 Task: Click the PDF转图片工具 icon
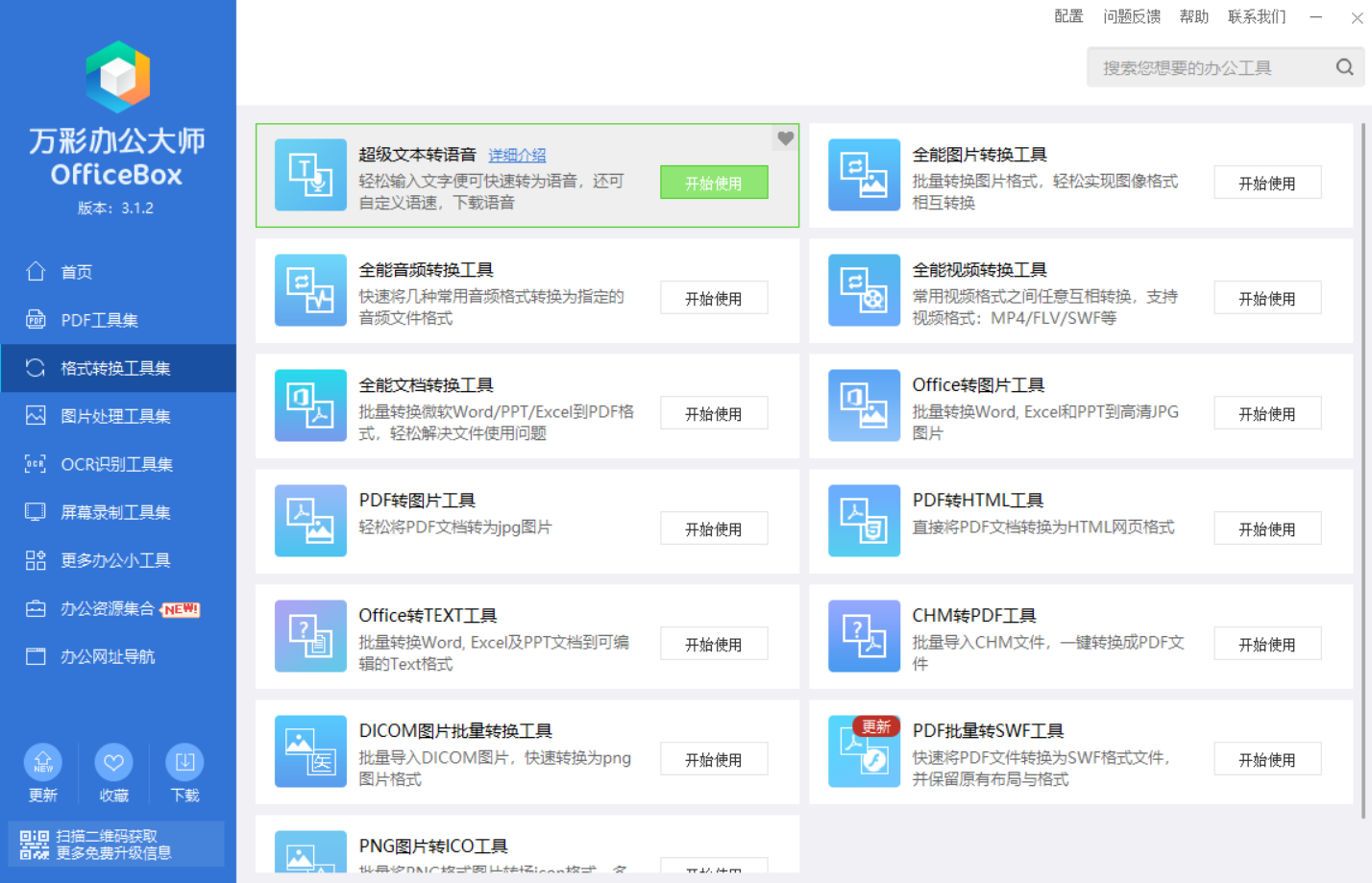310,521
